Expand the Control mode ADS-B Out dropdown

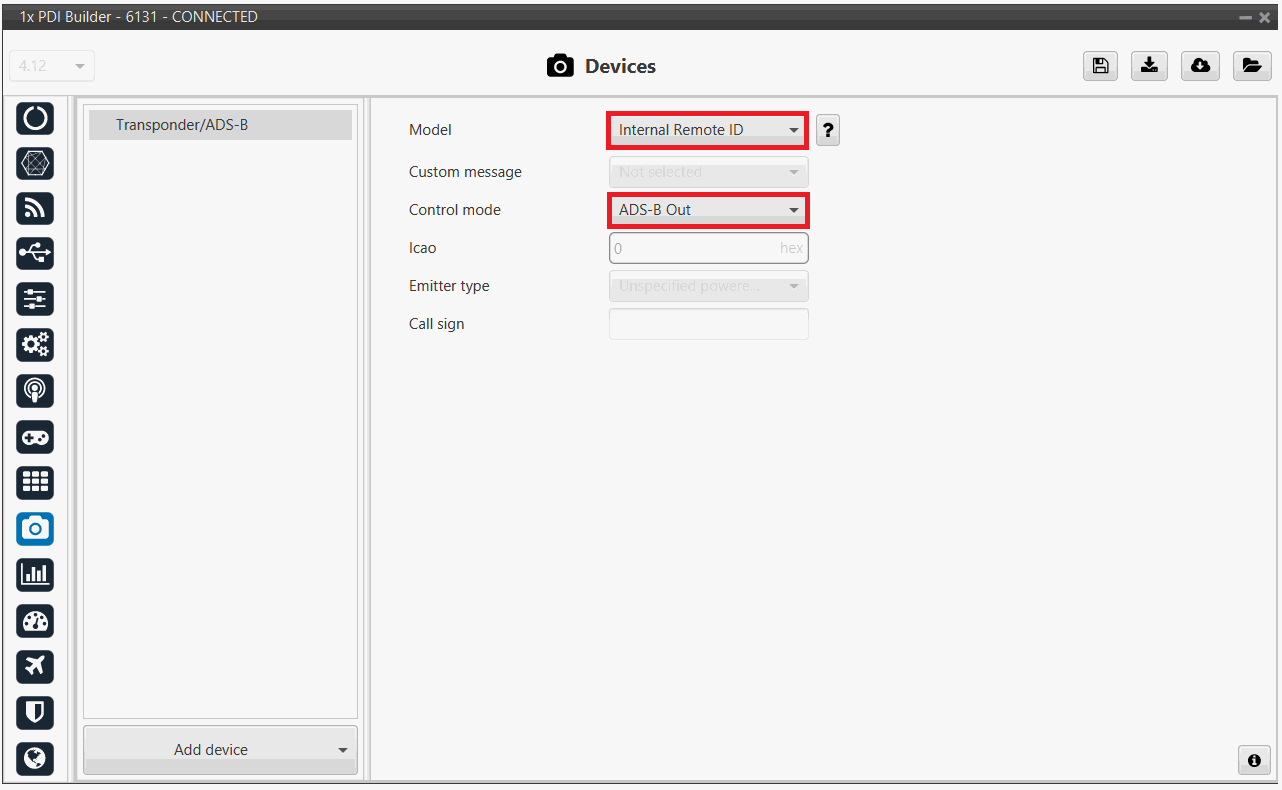coord(708,210)
